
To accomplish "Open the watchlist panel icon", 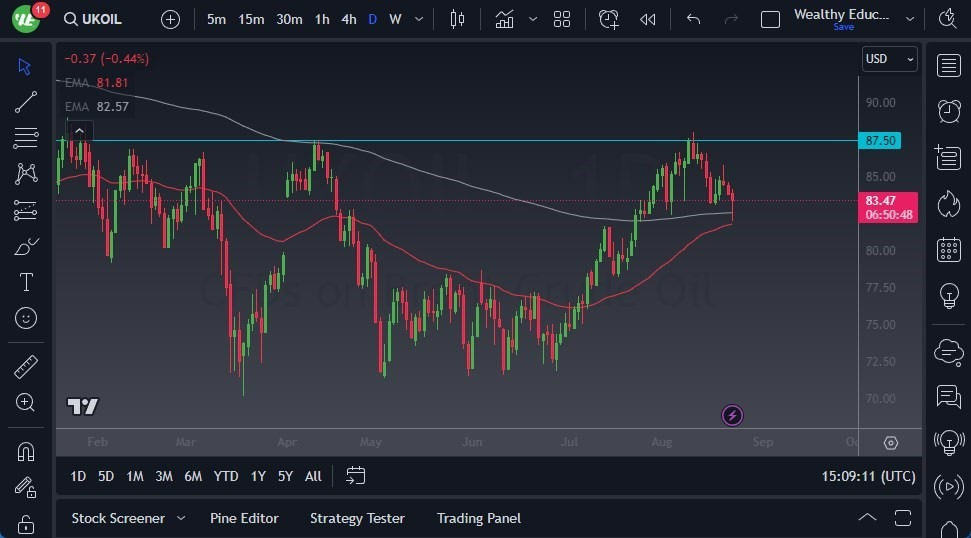I will [x=948, y=65].
